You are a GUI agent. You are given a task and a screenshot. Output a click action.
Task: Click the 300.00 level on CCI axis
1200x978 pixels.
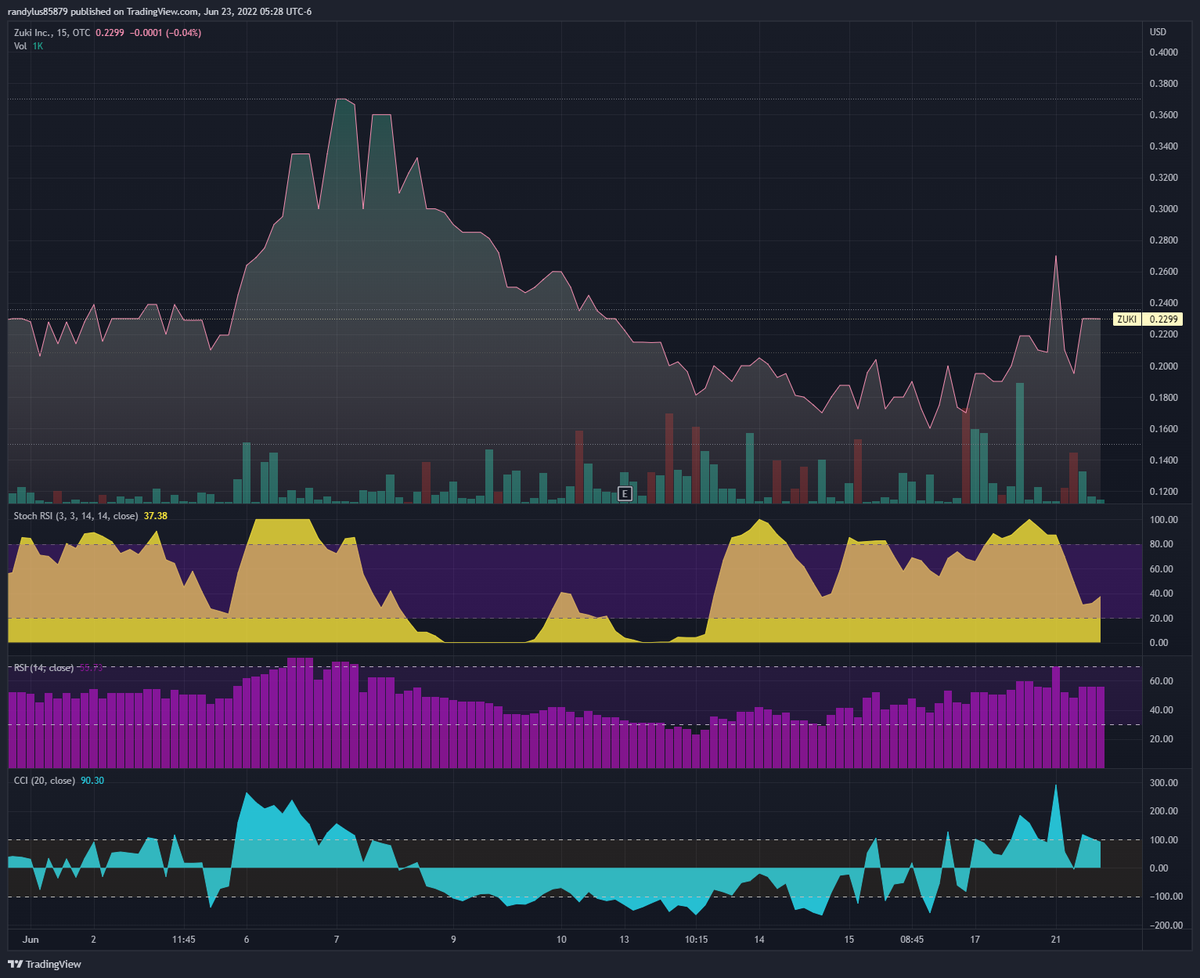coord(1163,783)
